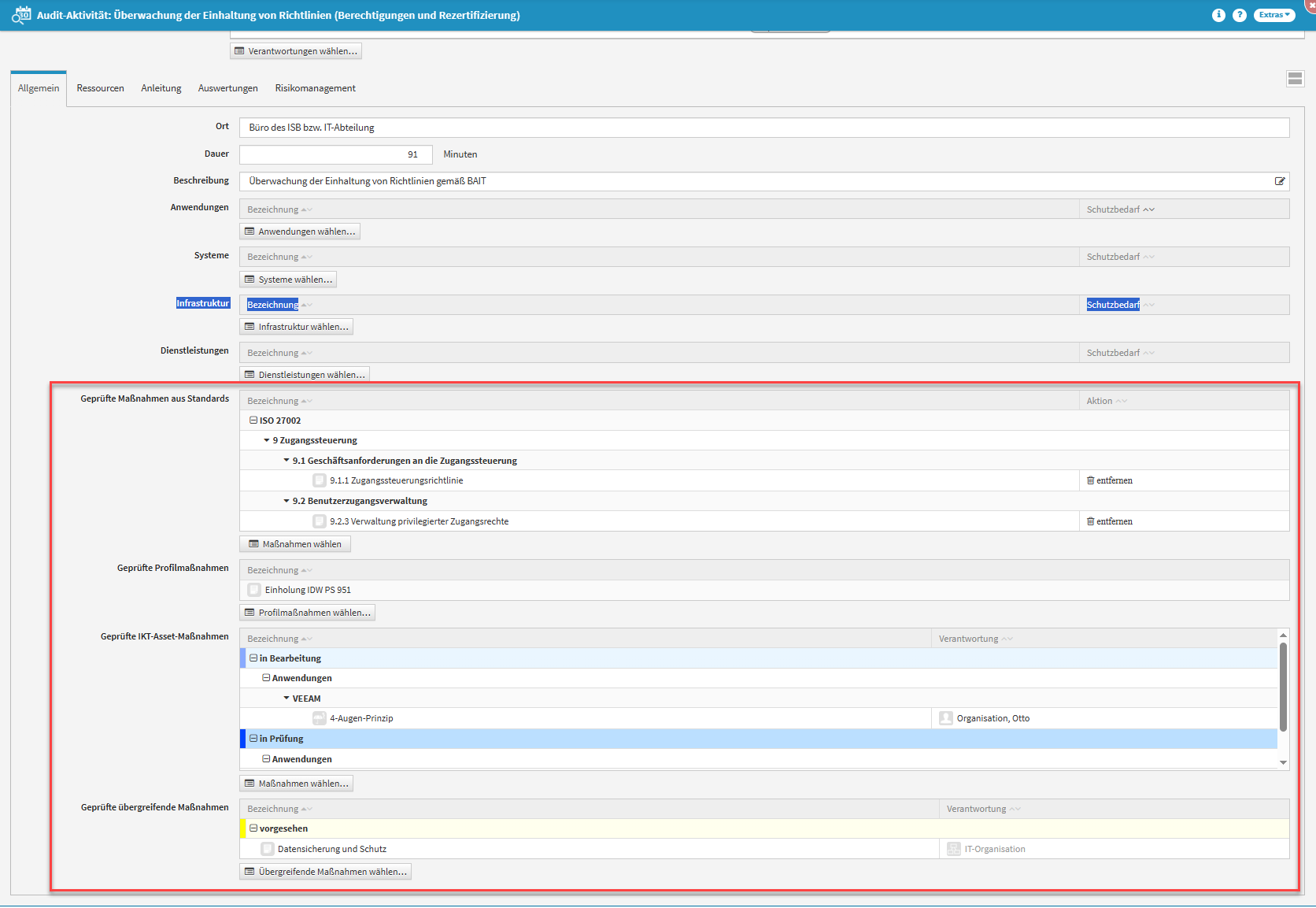Click the 'Anwendungen wählen...' button
The height and width of the screenshot is (908, 1316).
click(x=300, y=232)
